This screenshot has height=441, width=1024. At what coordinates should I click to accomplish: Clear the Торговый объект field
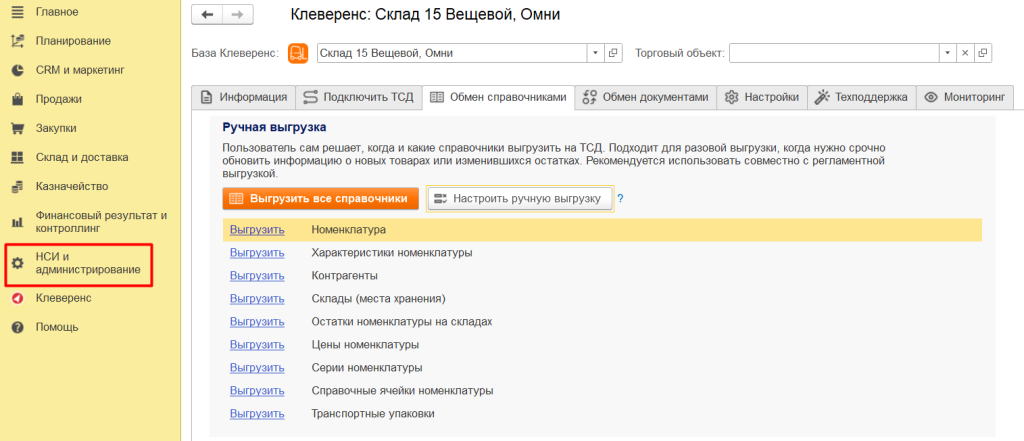965,54
